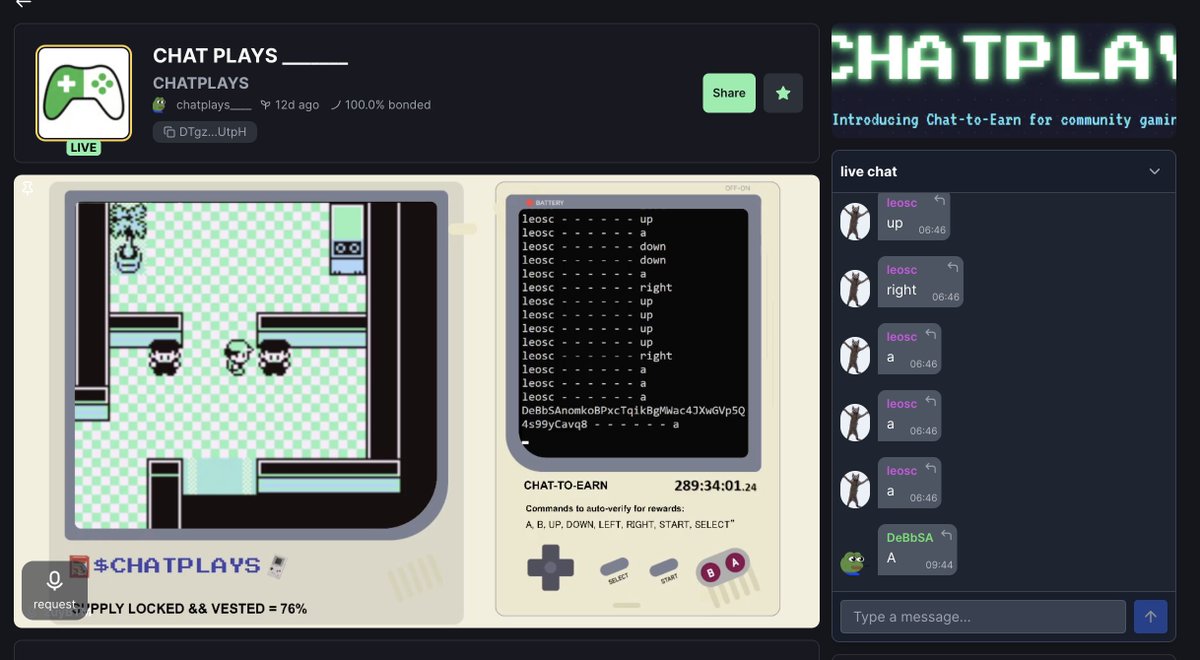Click the CHATPLAYS ticker subtitle

click(201, 83)
